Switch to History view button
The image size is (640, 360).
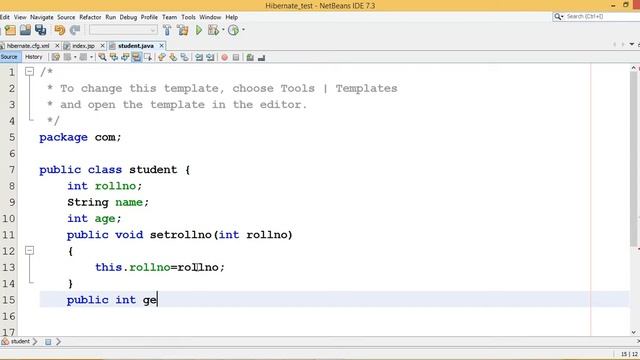click(x=33, y=57)
